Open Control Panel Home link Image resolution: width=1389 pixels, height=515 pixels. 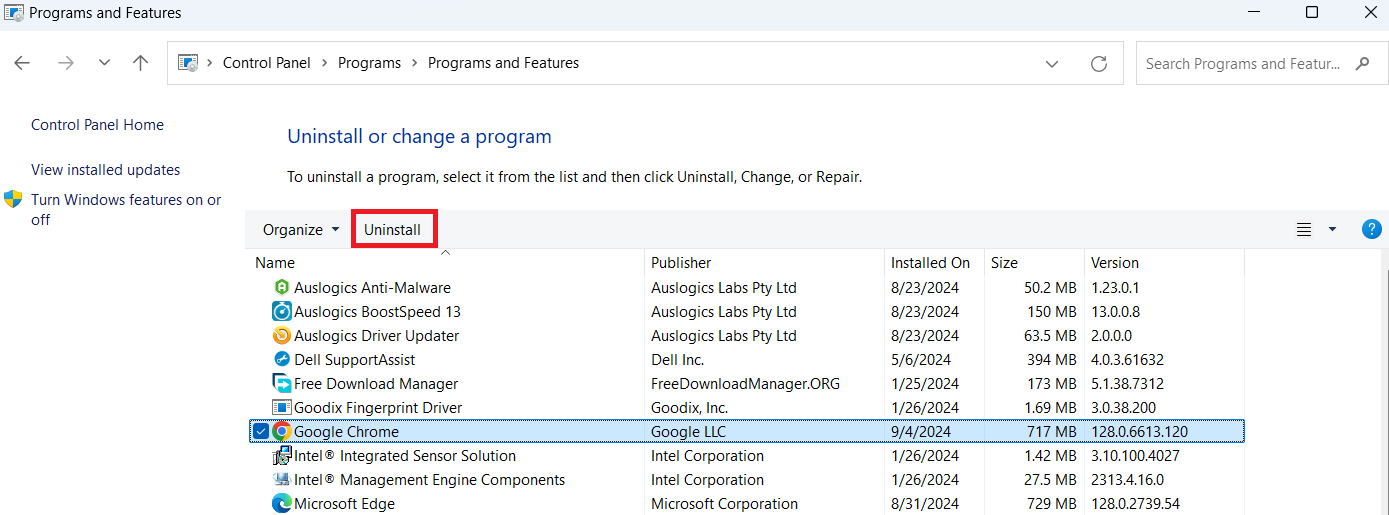tap(97, 125)
